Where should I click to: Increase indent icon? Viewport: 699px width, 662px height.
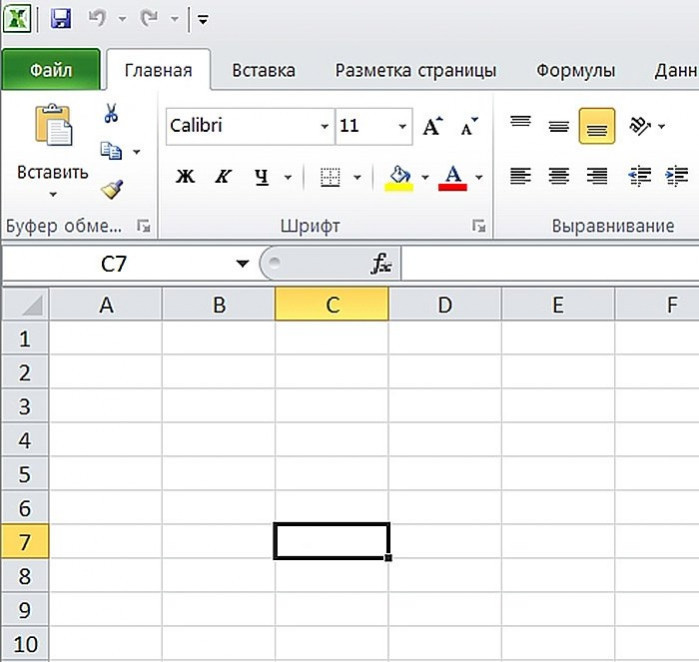click(x=677, y=176)
